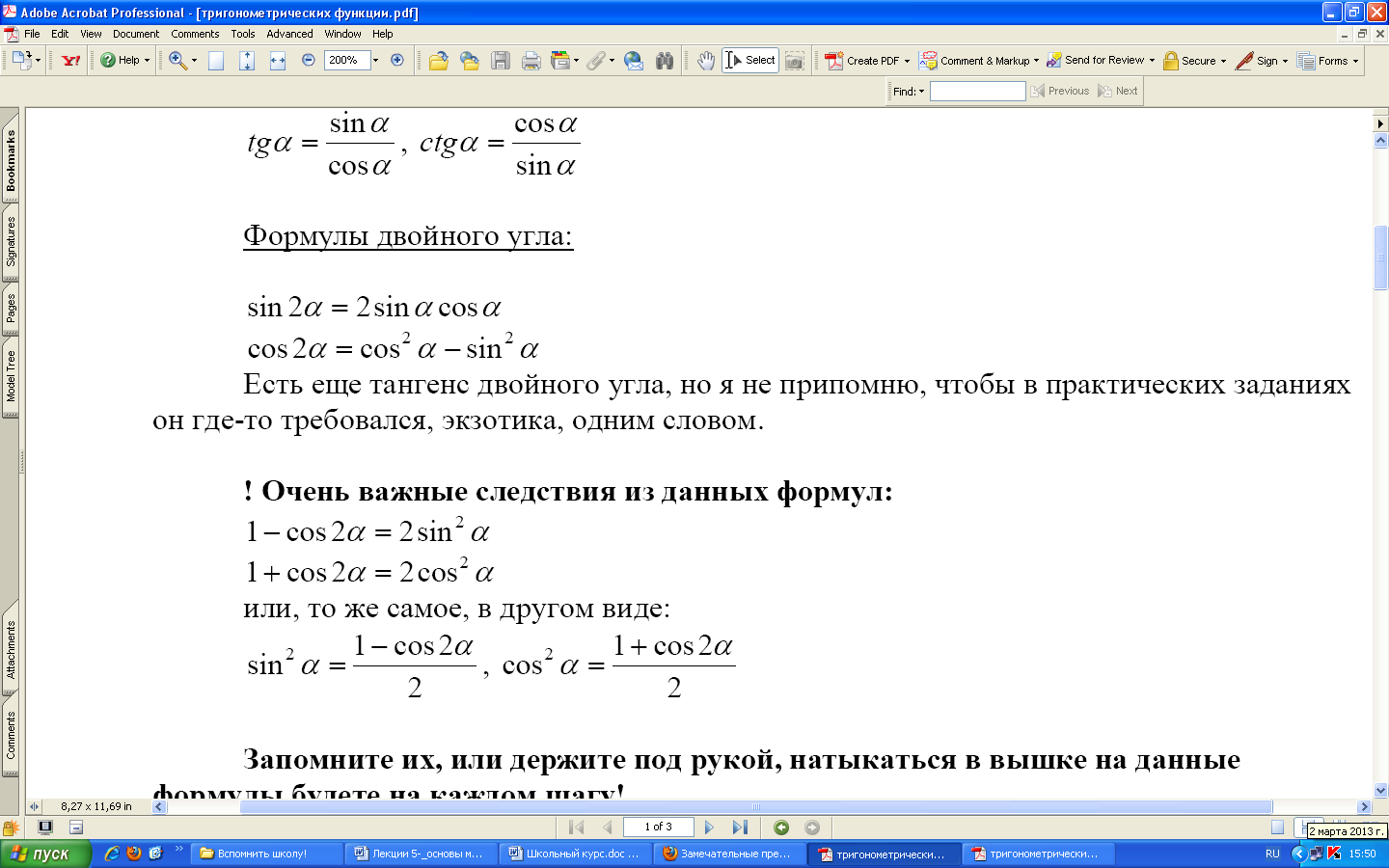1389x868 pixels.
Task: Click full screen view icon in status bar
Action: pos(45,827)
